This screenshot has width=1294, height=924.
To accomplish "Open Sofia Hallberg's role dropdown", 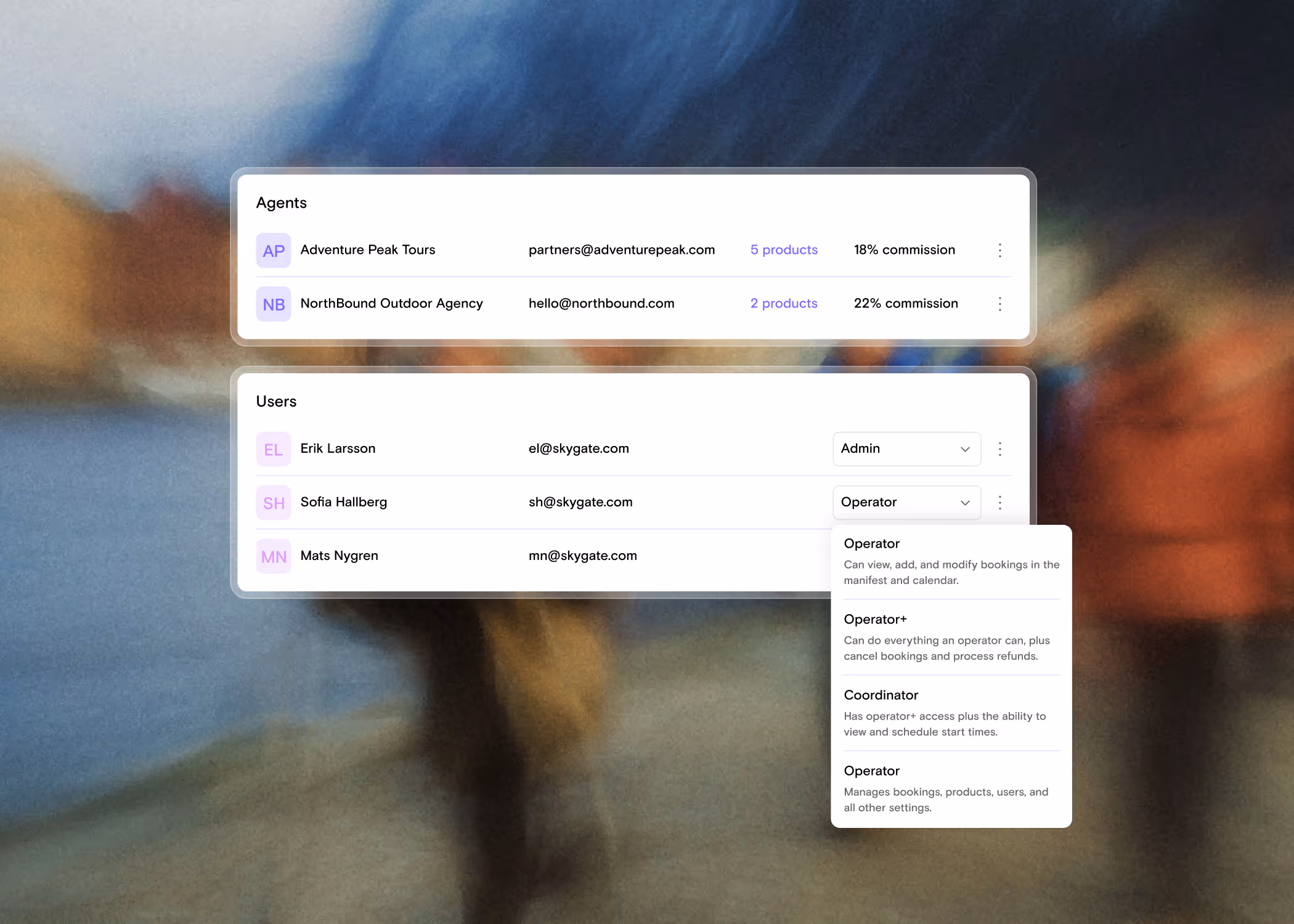I will tap(906, 503).
